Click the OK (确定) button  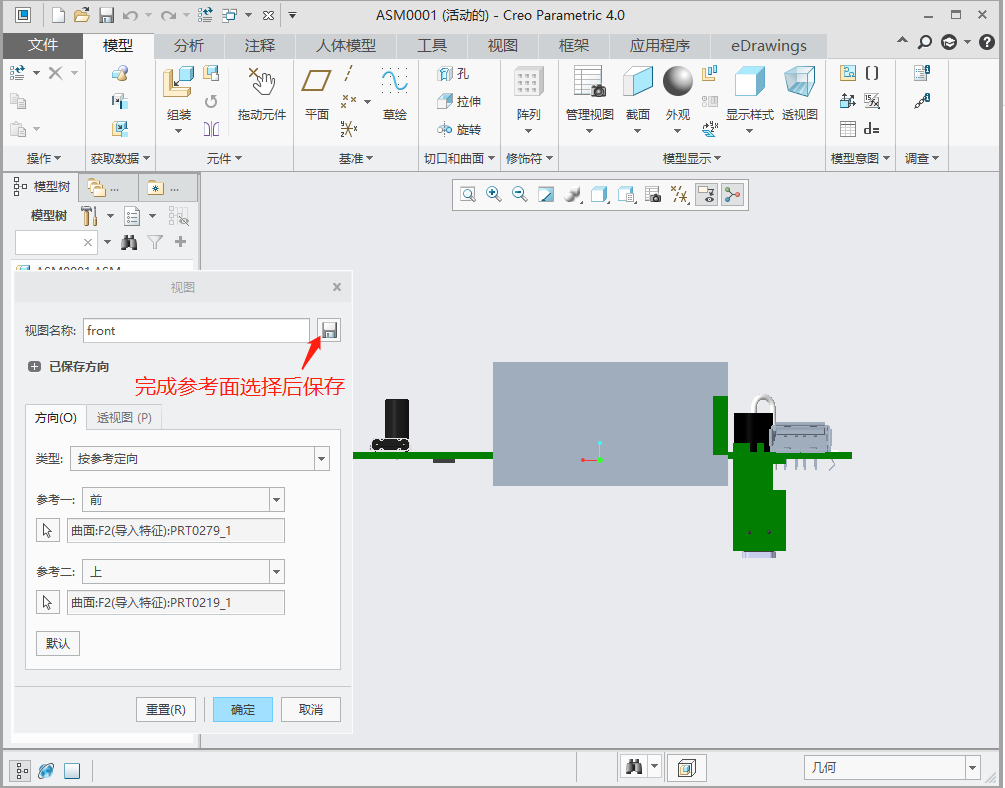click(x=242, y=709)
